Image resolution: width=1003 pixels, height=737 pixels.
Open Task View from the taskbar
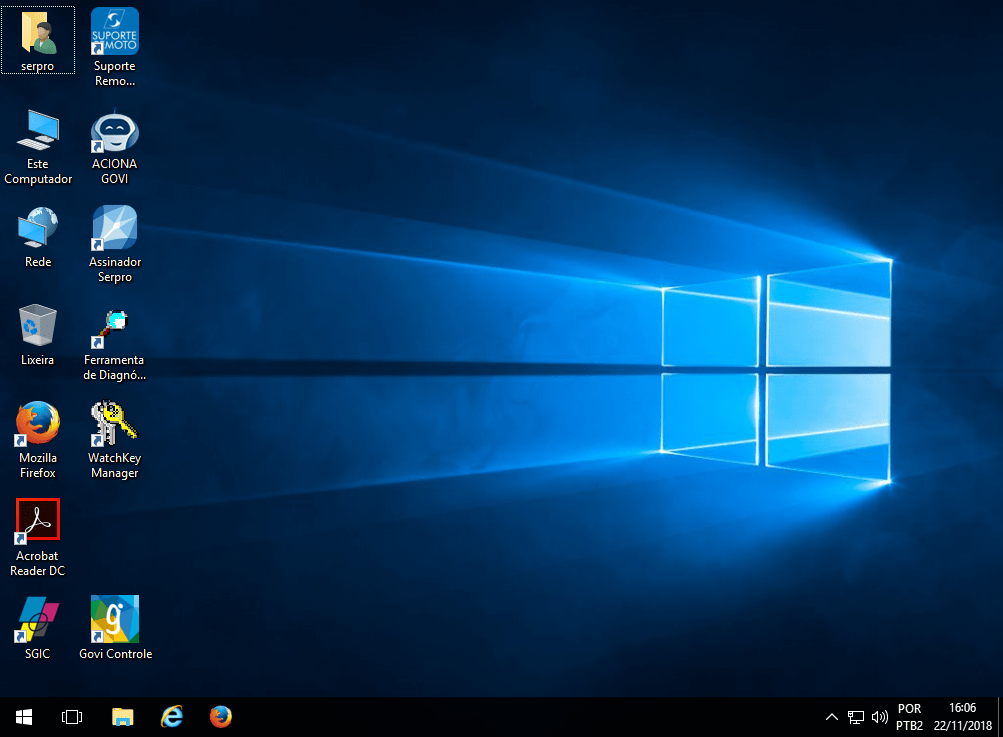[72, 717]
